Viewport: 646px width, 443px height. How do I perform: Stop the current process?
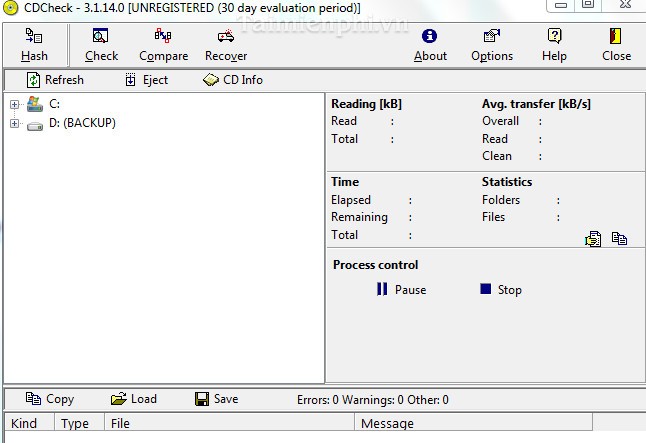pyautogui.click(x=500, y=290)
